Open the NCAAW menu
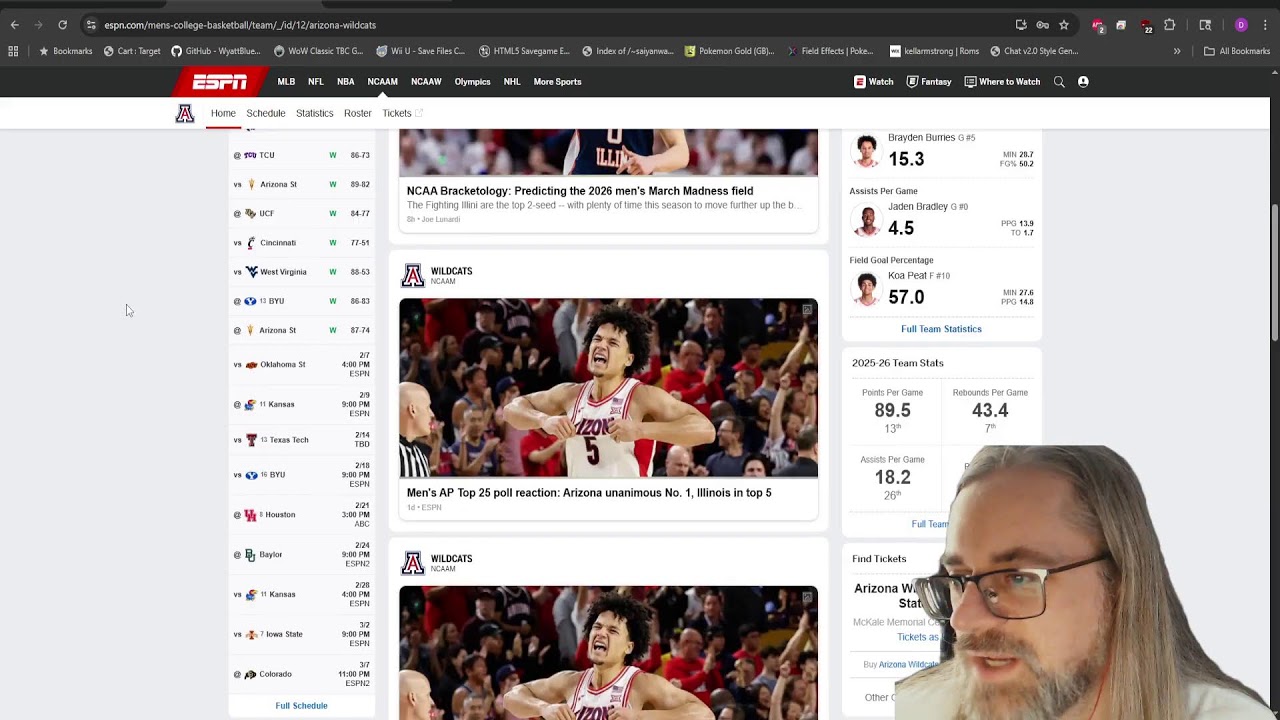 [x=426, y=82]
